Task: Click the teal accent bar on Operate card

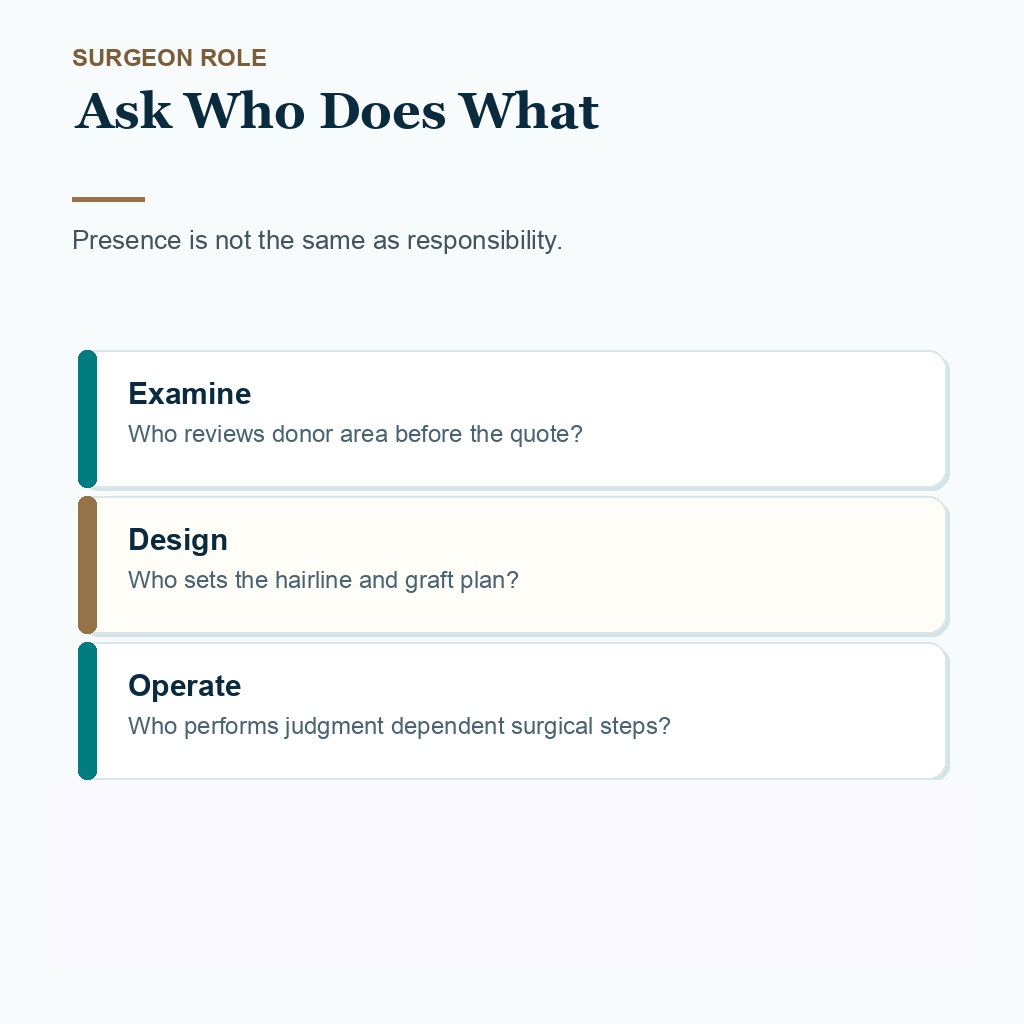Action: point(88,711)
